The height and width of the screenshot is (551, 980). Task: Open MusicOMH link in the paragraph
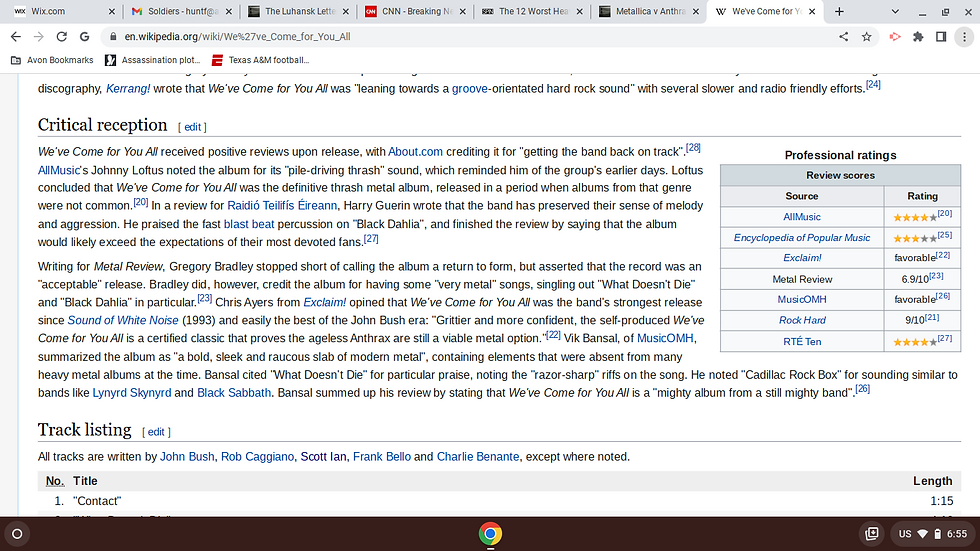pos(665,339)
